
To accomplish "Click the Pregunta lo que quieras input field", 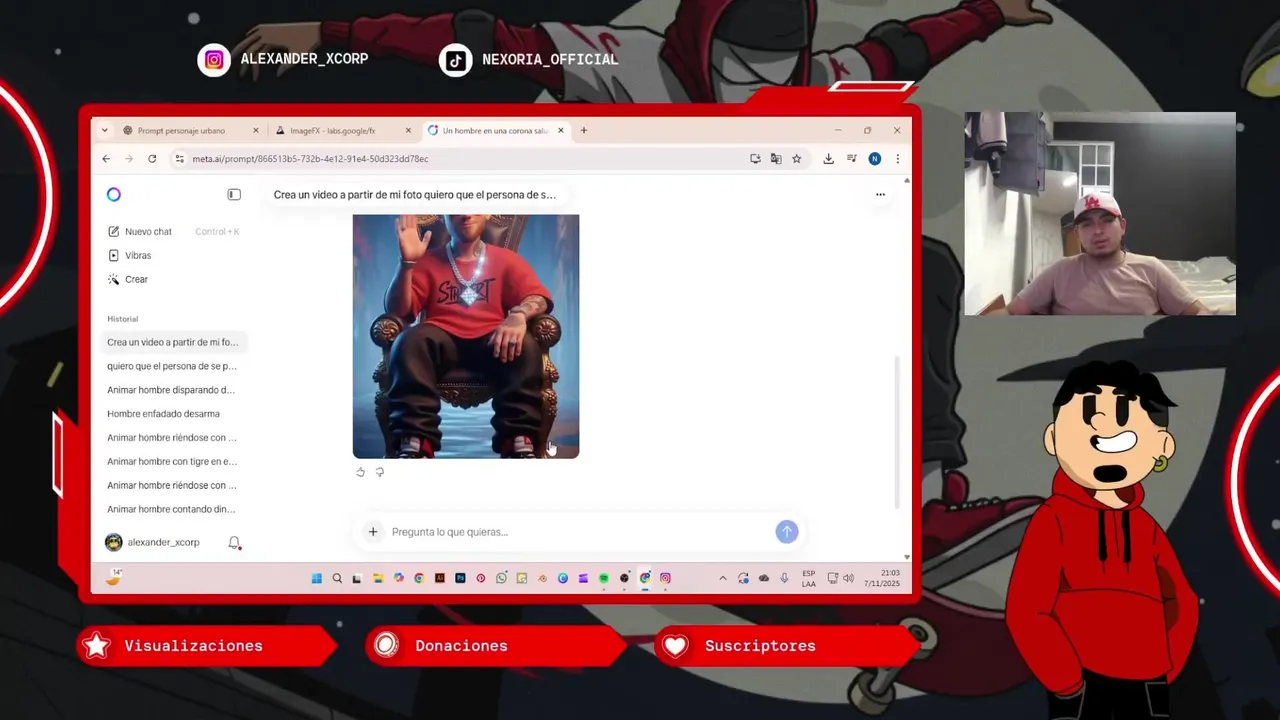I will click(x=578, y=532).
